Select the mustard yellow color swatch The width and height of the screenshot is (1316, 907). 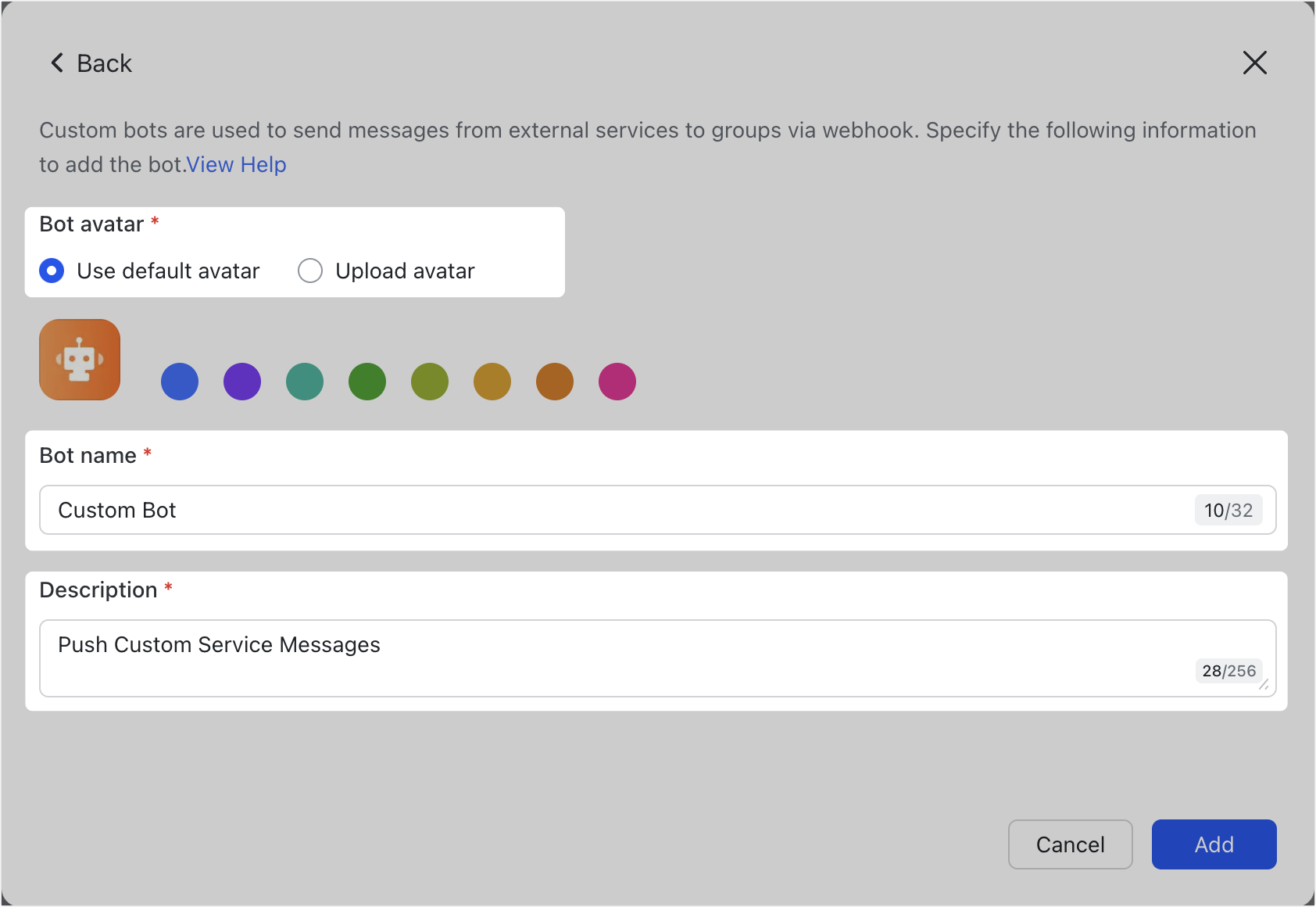pyautogui.click(x=492, y=382)
